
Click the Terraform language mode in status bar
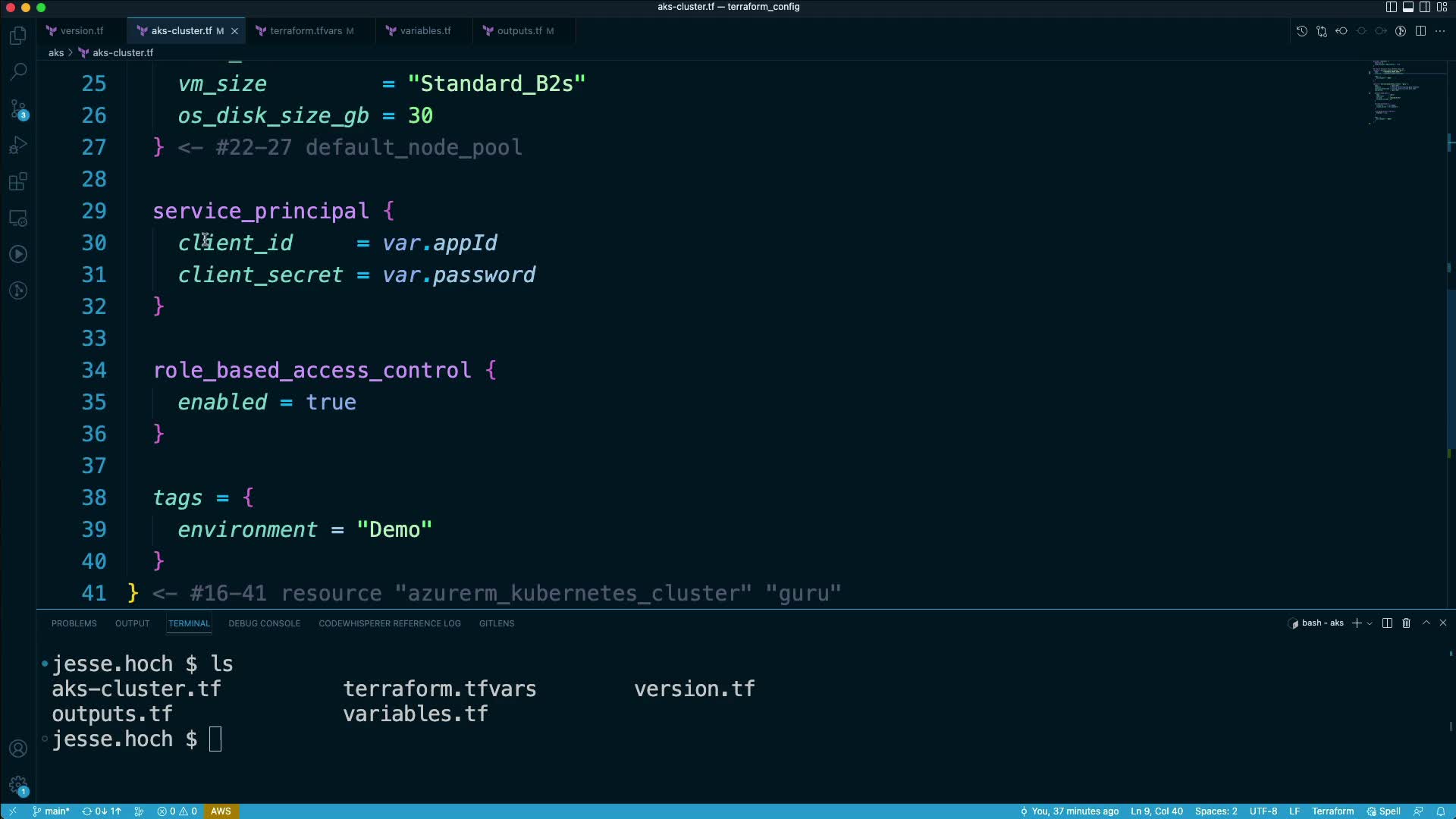(1332, 811)
